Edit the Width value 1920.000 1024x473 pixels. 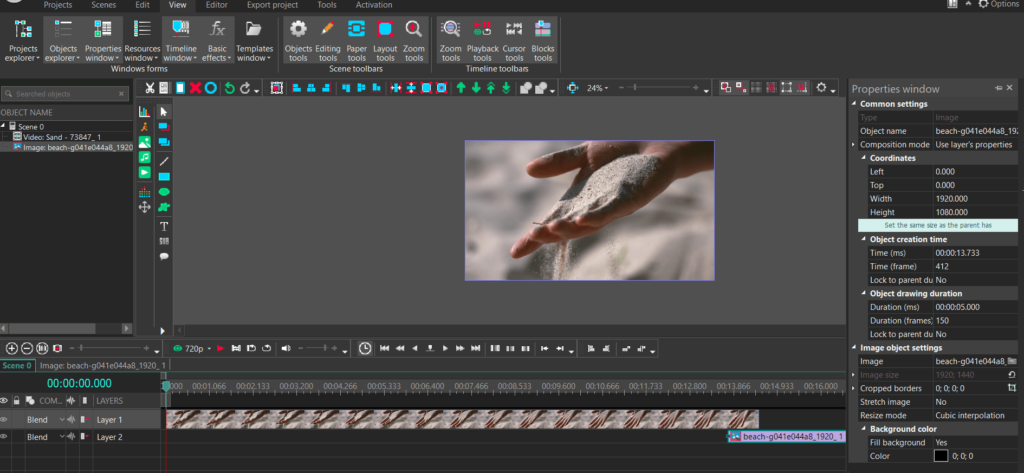[x=976, y=199]
